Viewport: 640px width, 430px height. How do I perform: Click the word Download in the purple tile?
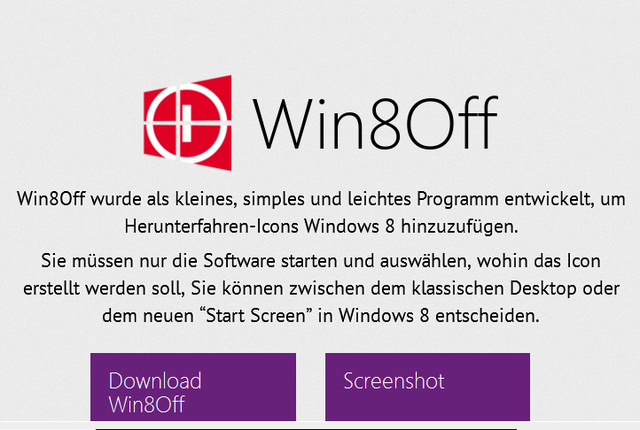coord(155,381)
